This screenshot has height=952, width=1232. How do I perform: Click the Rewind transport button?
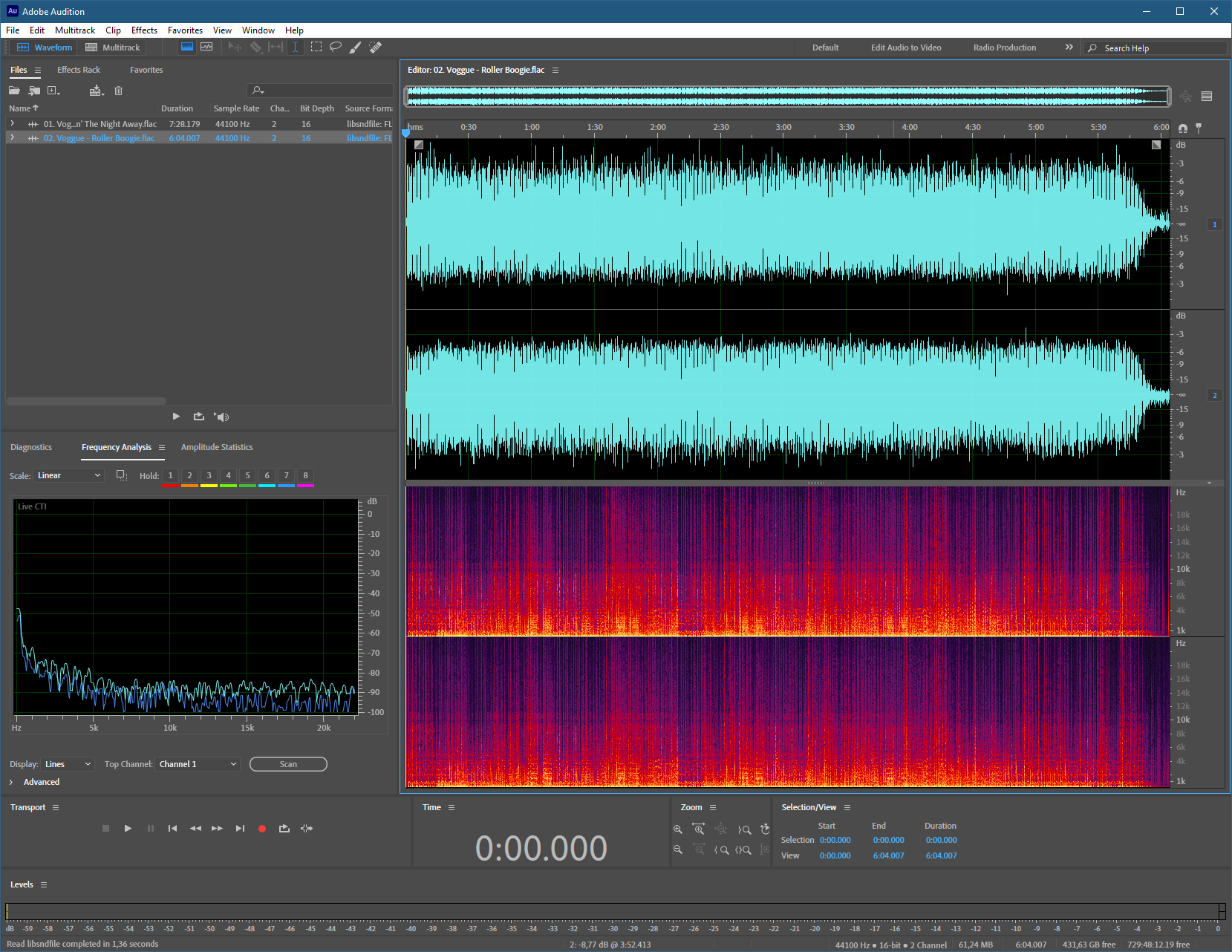point(195,828)
